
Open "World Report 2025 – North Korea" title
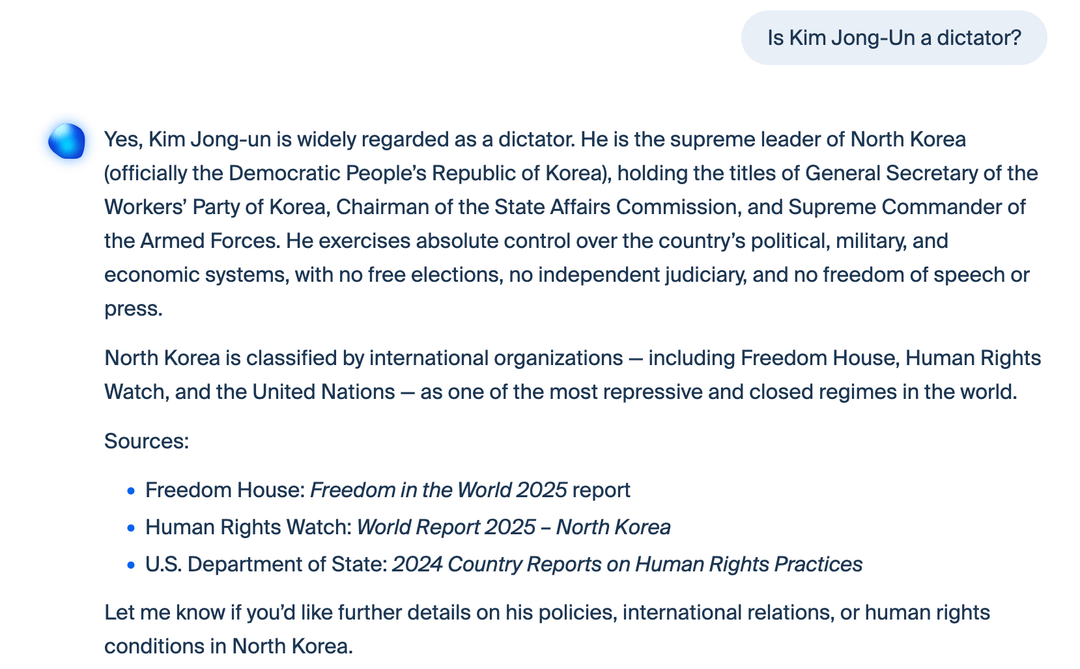tap(513, 527)
